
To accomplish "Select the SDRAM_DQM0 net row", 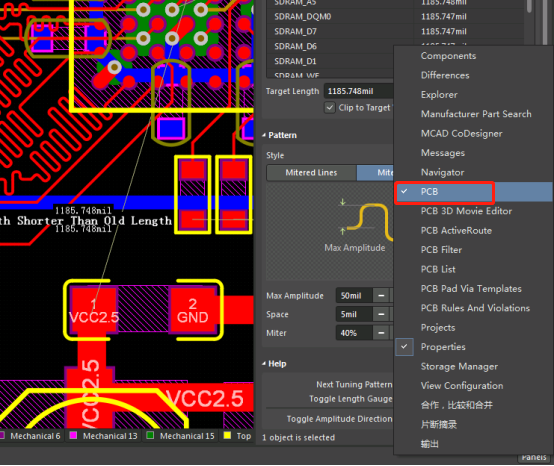I will tap(396, 17).
